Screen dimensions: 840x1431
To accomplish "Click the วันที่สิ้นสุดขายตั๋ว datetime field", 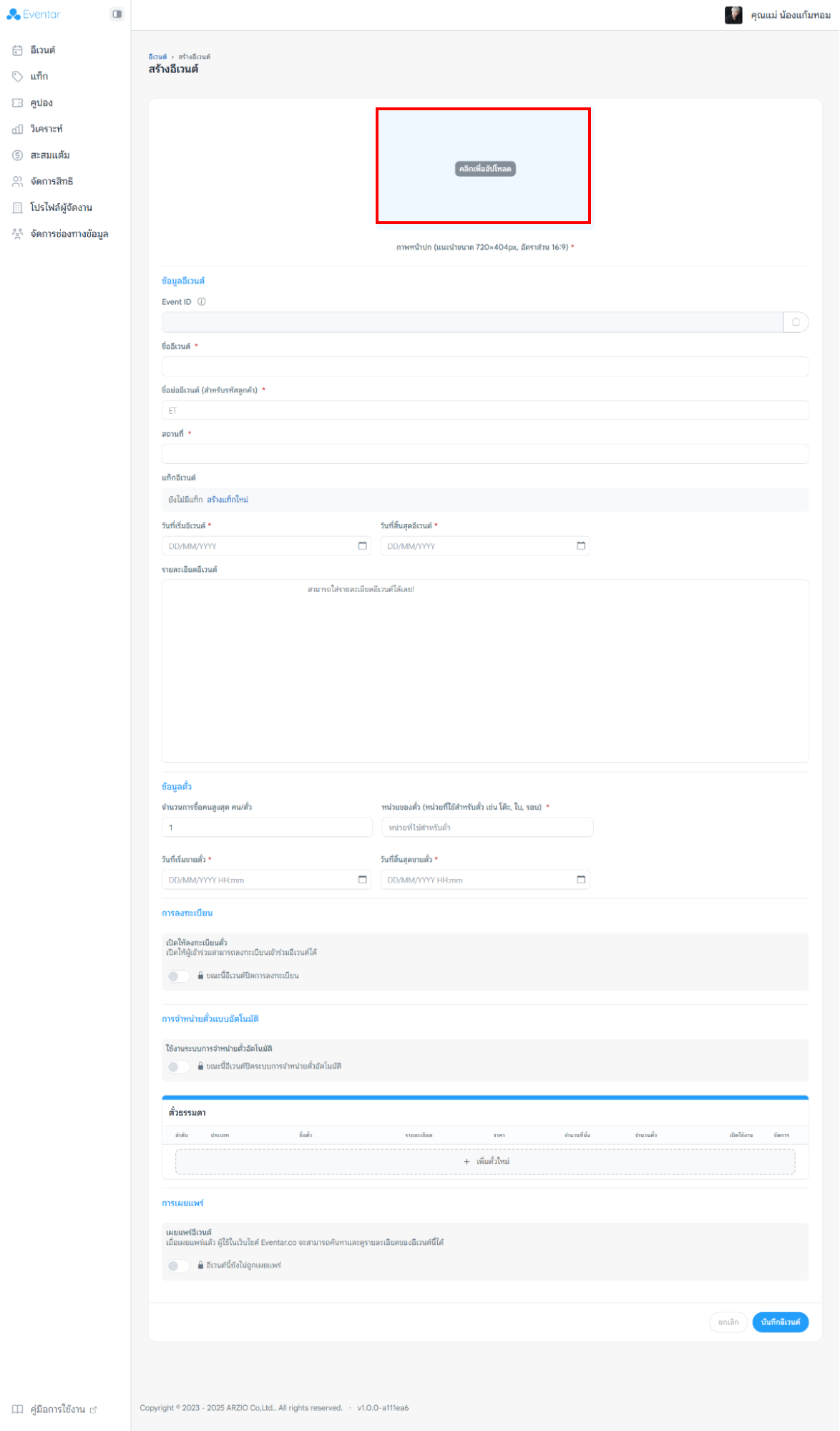I will [485, 880].
